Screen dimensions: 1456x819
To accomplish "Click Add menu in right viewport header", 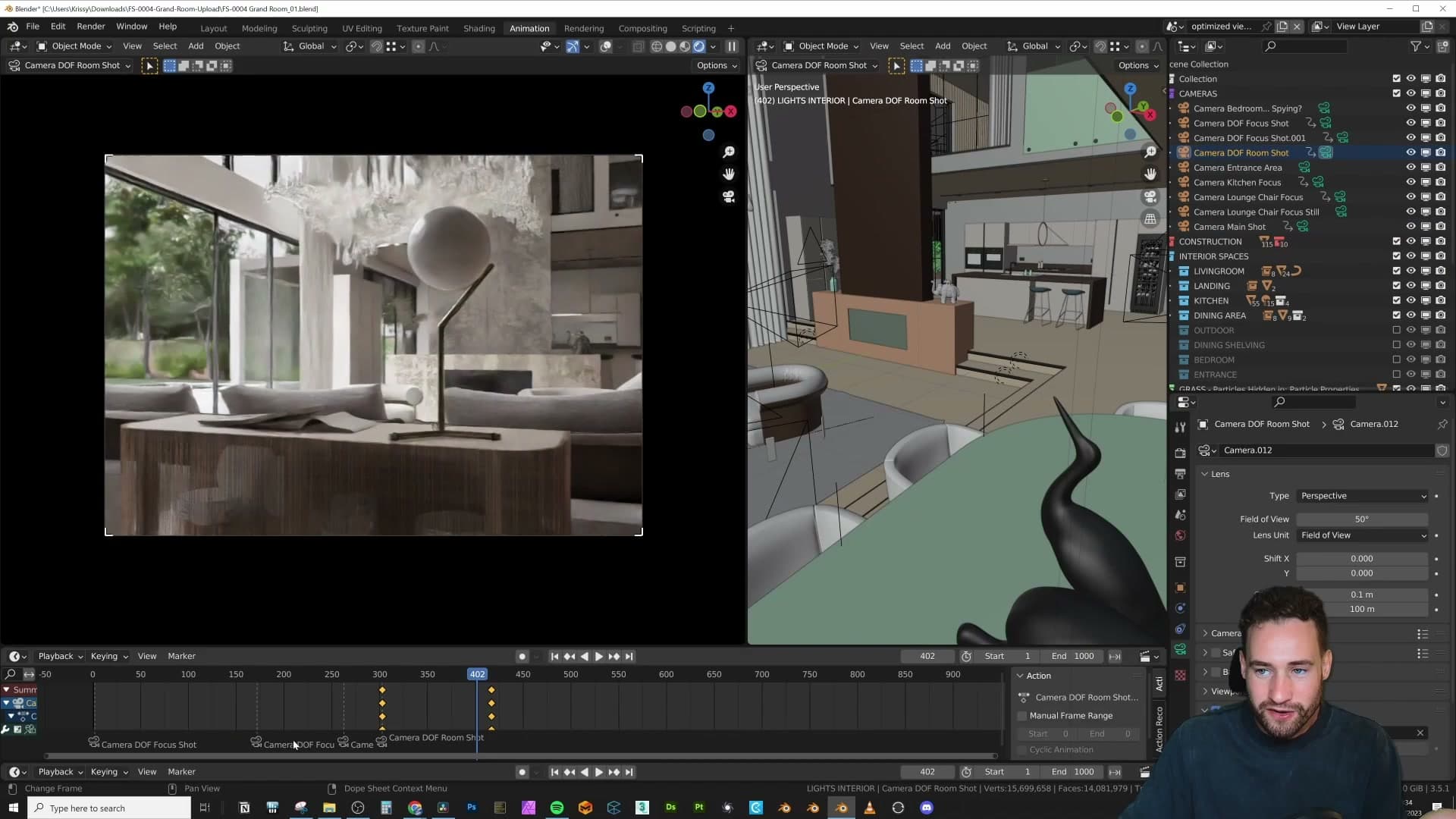I will [943, 46].
